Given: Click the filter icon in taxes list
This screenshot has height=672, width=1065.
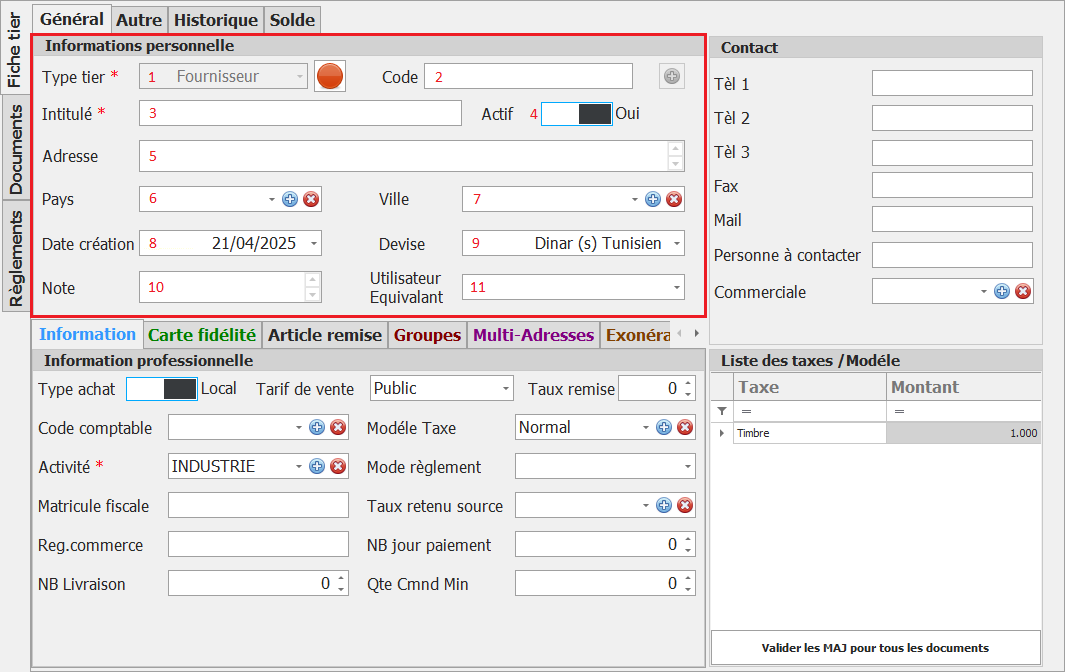Looking at the screenshot, I should pos(722,411).
